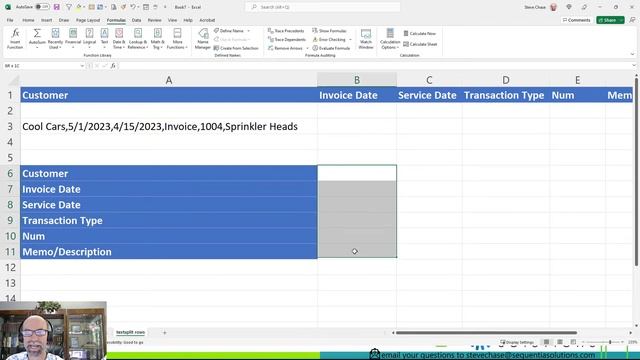This screenshot has width=640, height=360.
Task: Open Lookup & Reference functions menu
Action: click(138, 39)
